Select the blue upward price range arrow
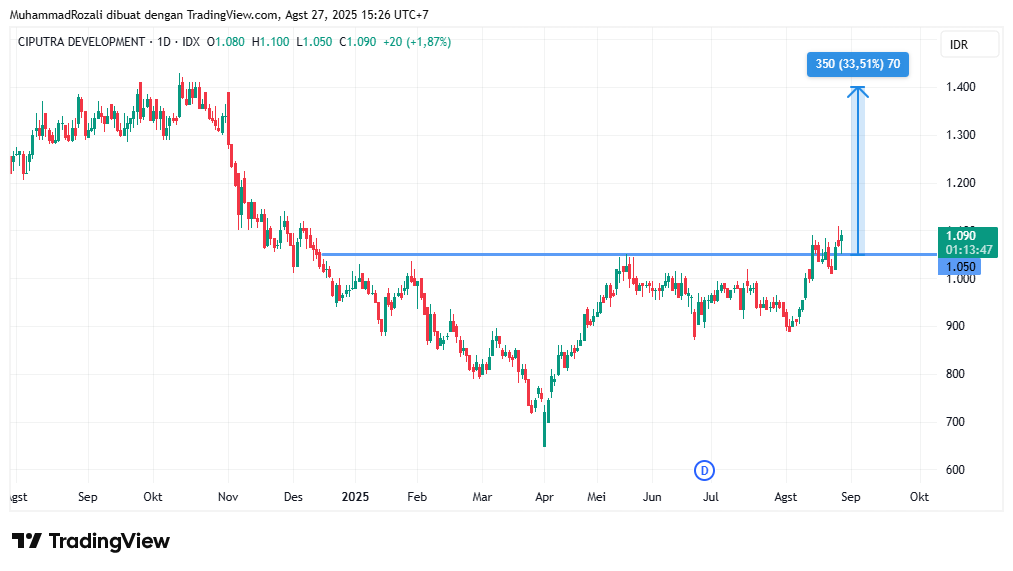 [x=857, y=171]
